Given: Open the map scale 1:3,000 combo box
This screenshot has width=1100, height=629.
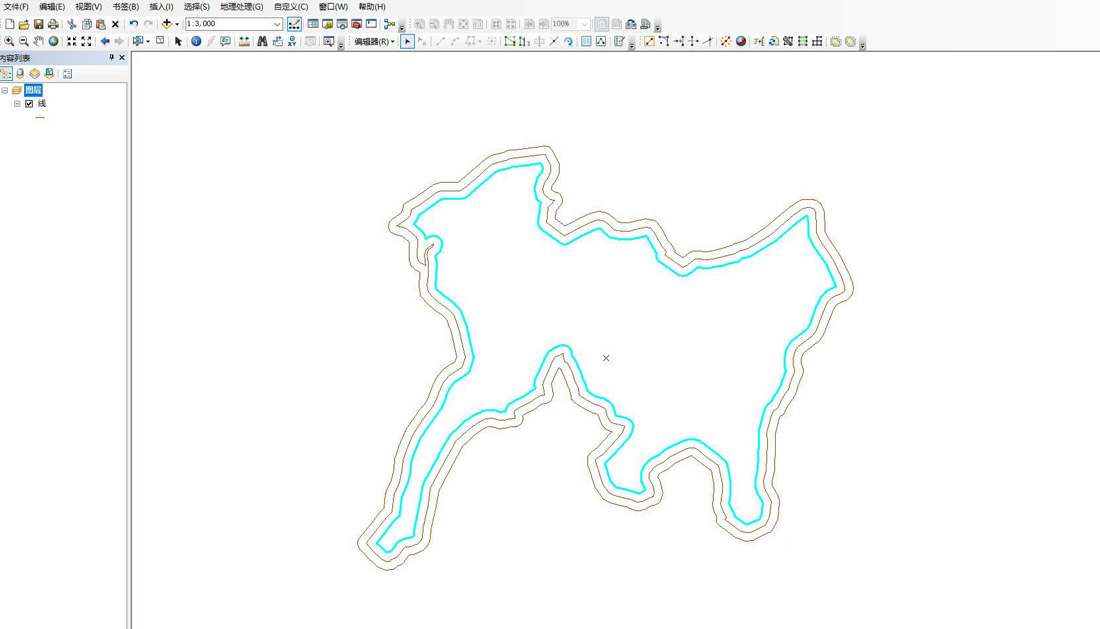Looking at the screenshot, I should tap(234, 24).
